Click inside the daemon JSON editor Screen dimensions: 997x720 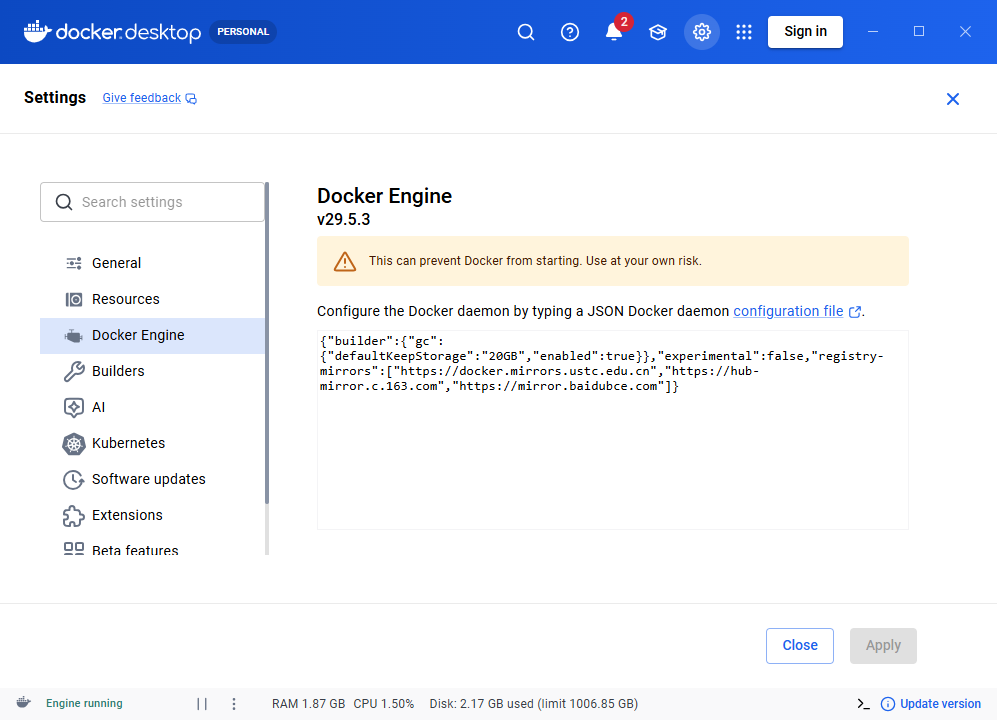pos(612,430)
